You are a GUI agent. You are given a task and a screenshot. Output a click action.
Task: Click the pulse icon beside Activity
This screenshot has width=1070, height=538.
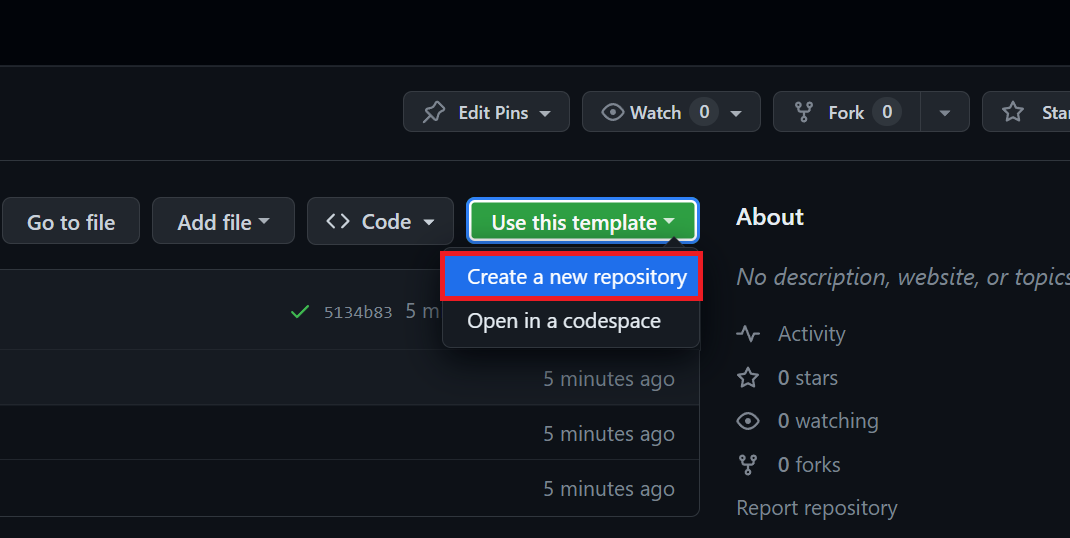click(748, 334)
